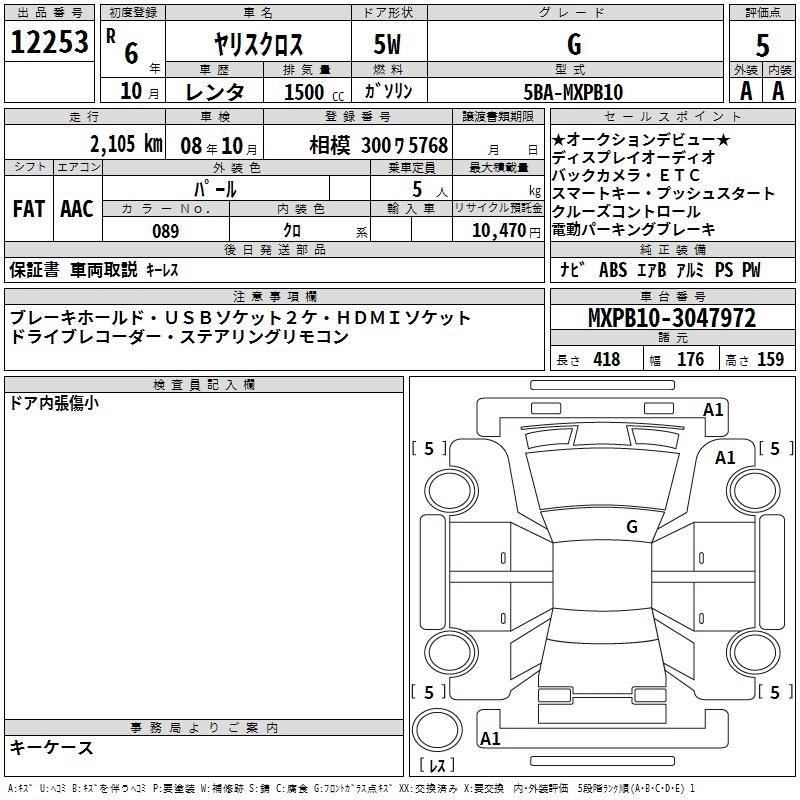Click the color number 089
Screen dimensions: 800x800
pos(166,231)
